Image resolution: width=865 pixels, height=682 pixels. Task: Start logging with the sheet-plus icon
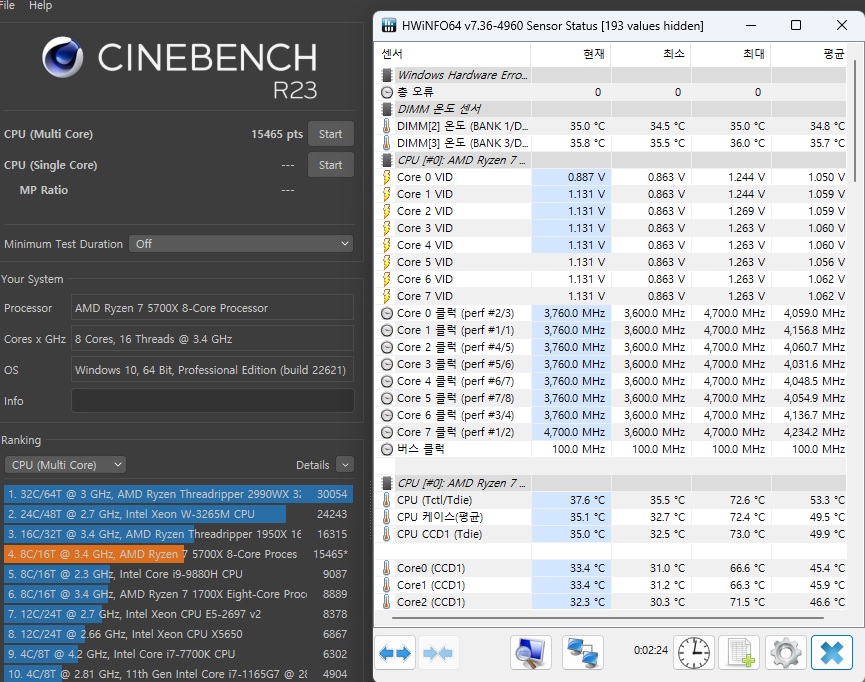point(740,653)
